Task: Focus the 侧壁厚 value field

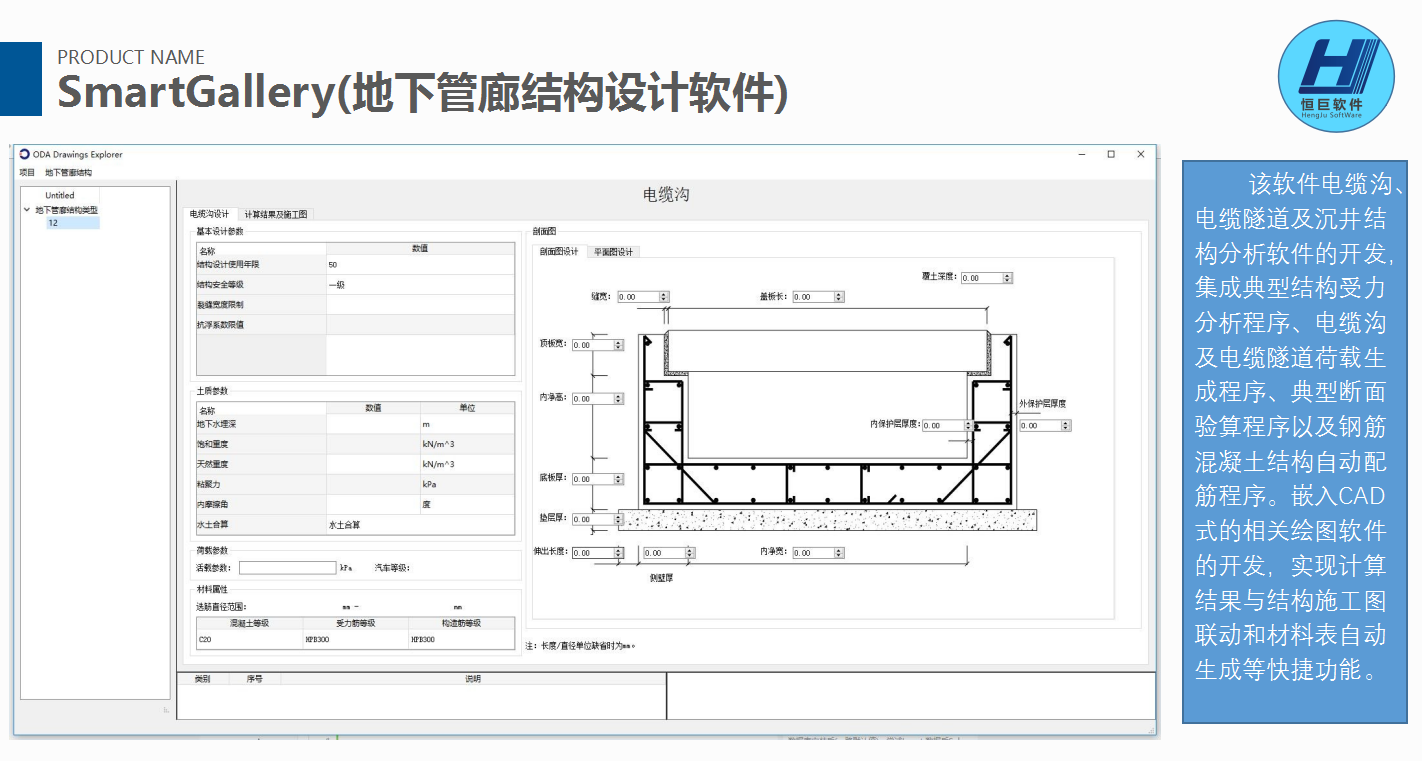Action: tap(663, 553)
